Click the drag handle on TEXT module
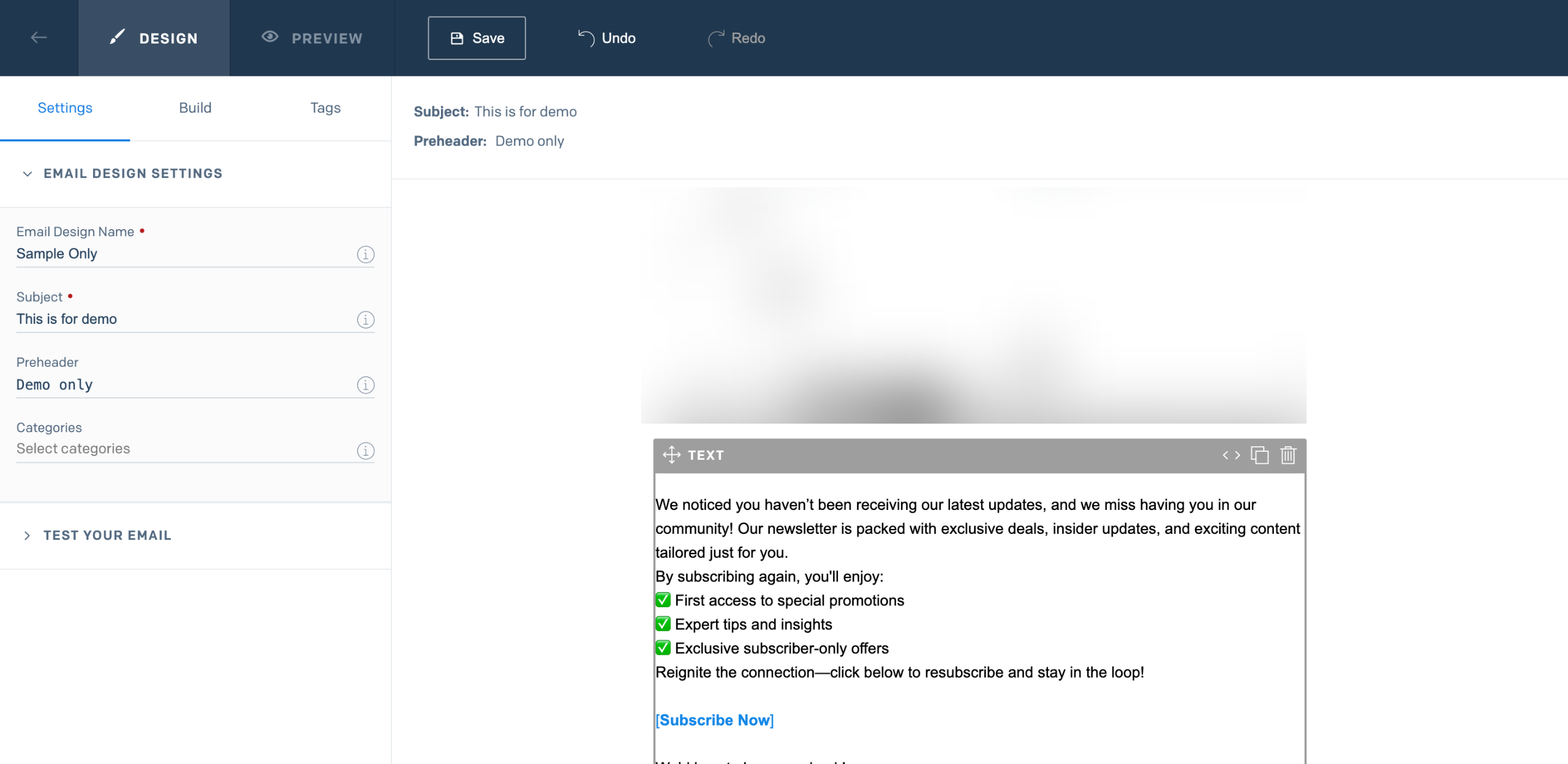Image resolution: width=1568 pixels, height=764 pixels. (671, 455)
